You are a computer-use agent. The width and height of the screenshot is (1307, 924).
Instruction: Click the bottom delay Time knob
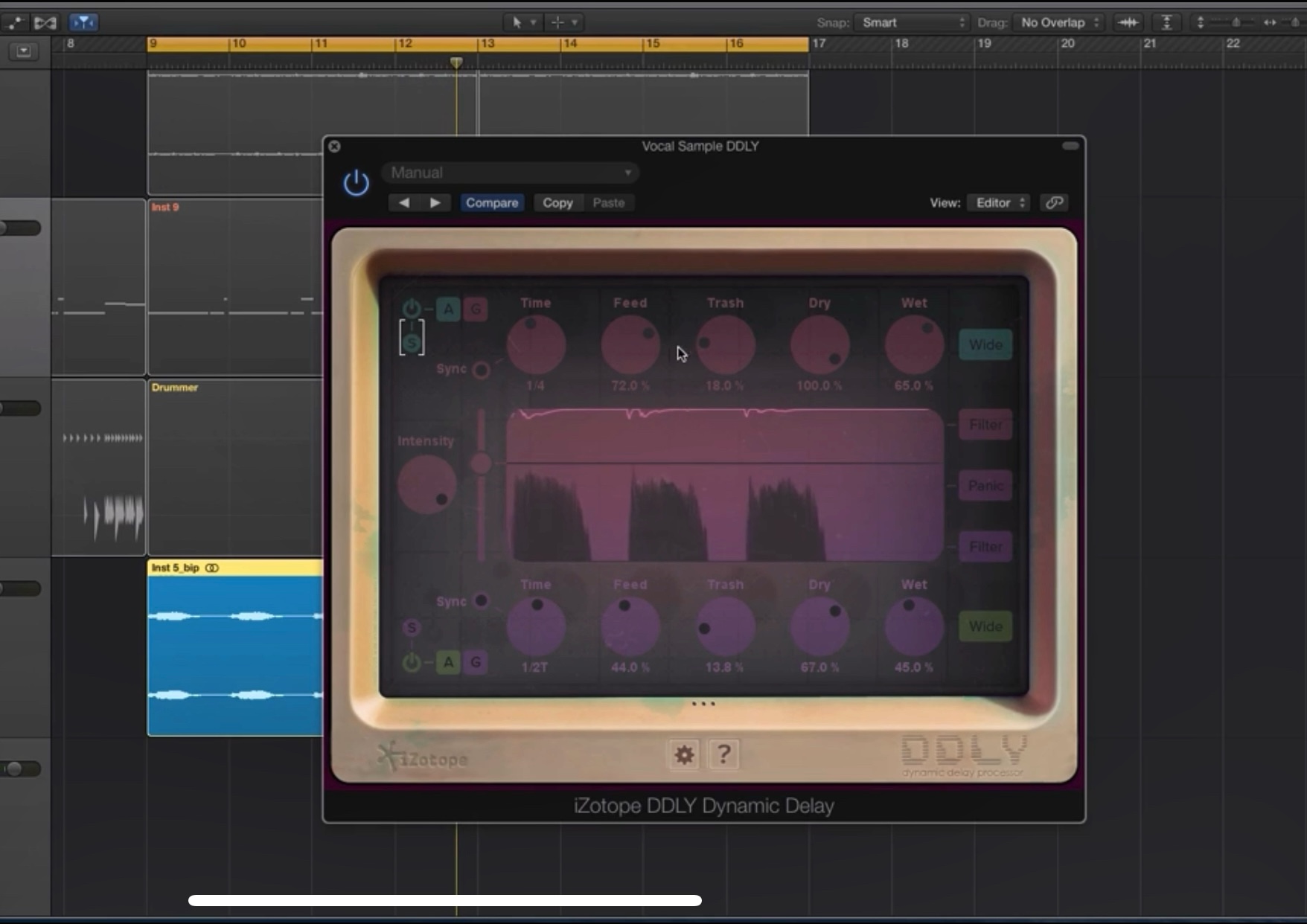click(x=536, y=626)
